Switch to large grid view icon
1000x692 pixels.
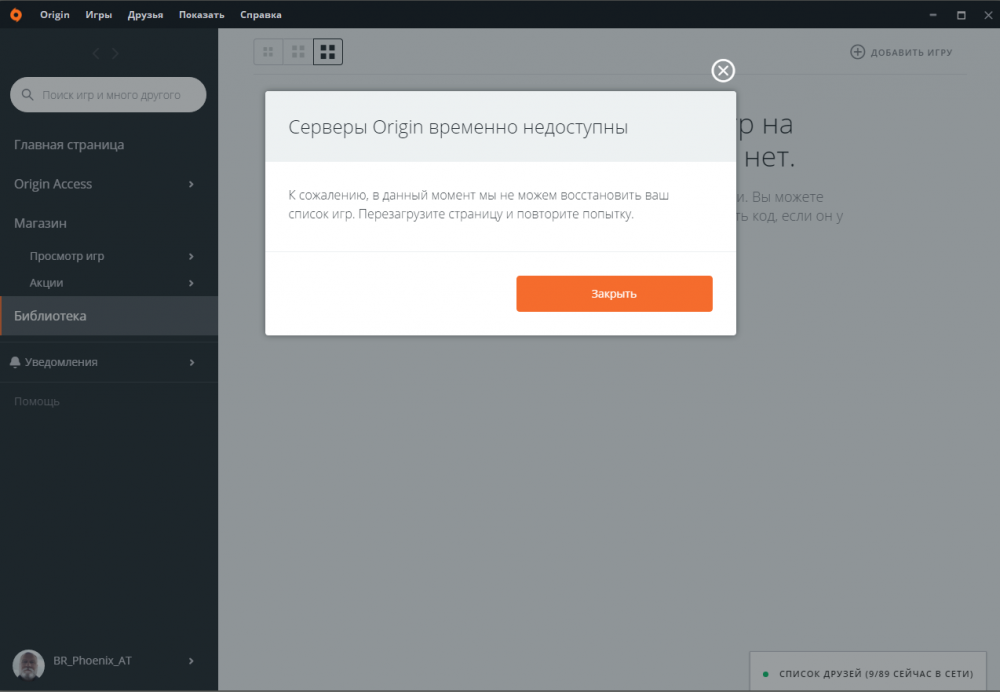tap(328, 52)
